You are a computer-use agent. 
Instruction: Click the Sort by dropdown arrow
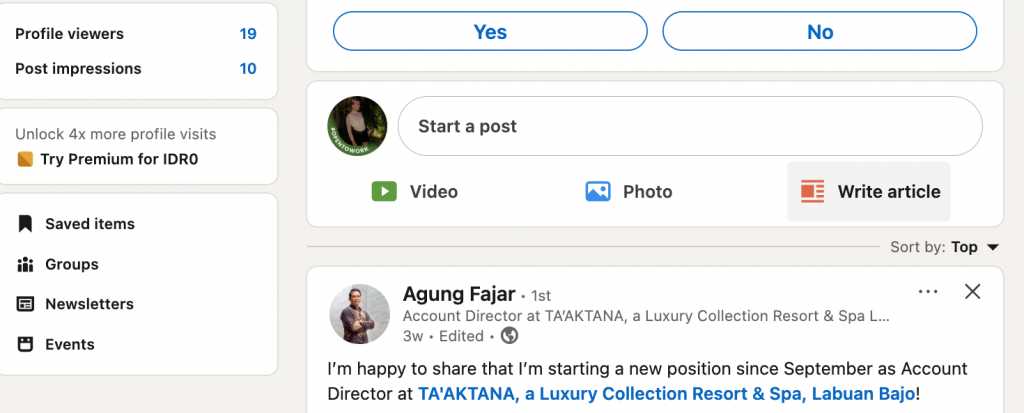(x=993, y=247)
